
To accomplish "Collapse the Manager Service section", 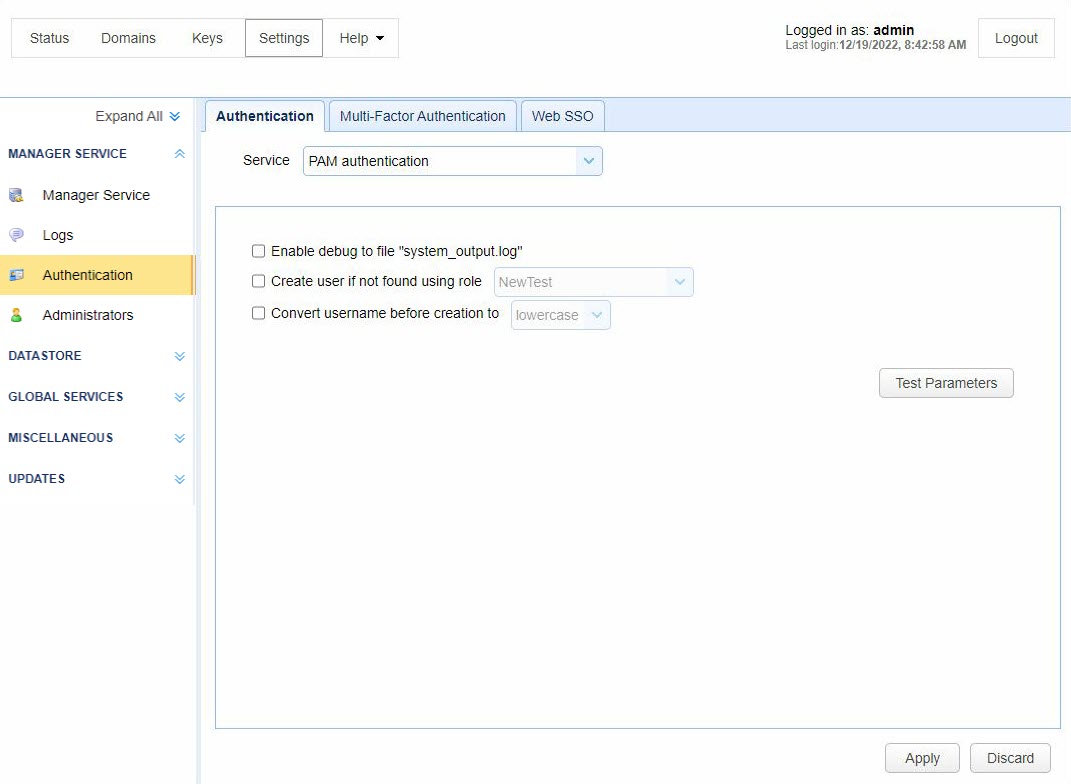I will (x=180, y=154).
